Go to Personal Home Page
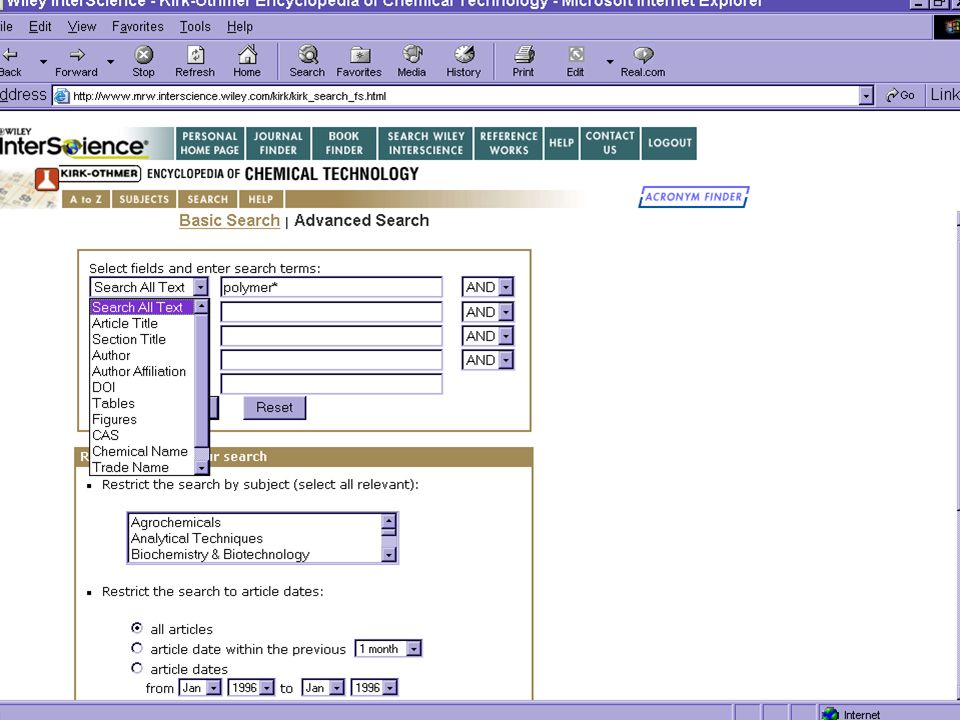Image resolution: width=960 pixels, height=720 pixels. [210, 143]
